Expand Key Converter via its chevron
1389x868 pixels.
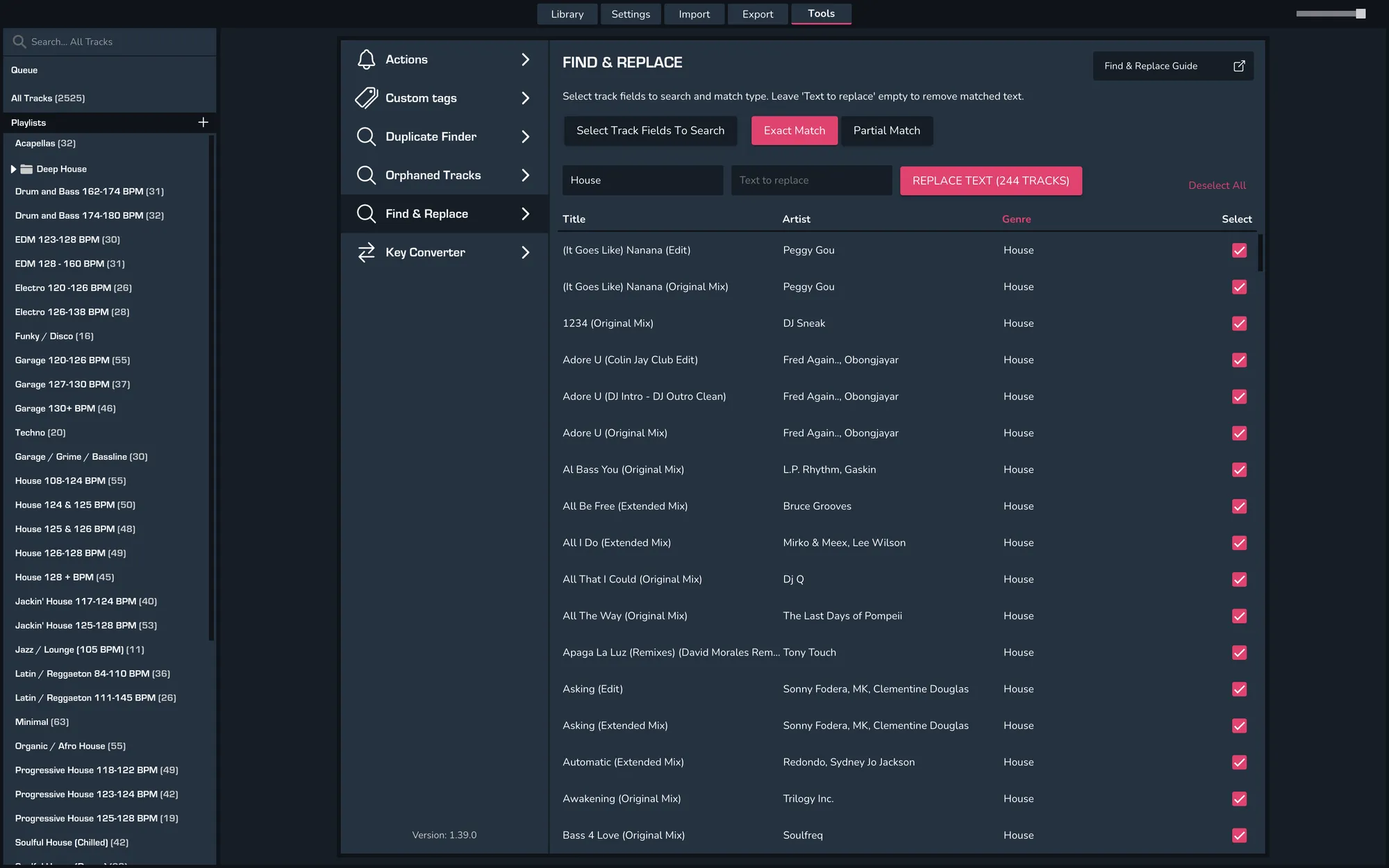point(525,252)
